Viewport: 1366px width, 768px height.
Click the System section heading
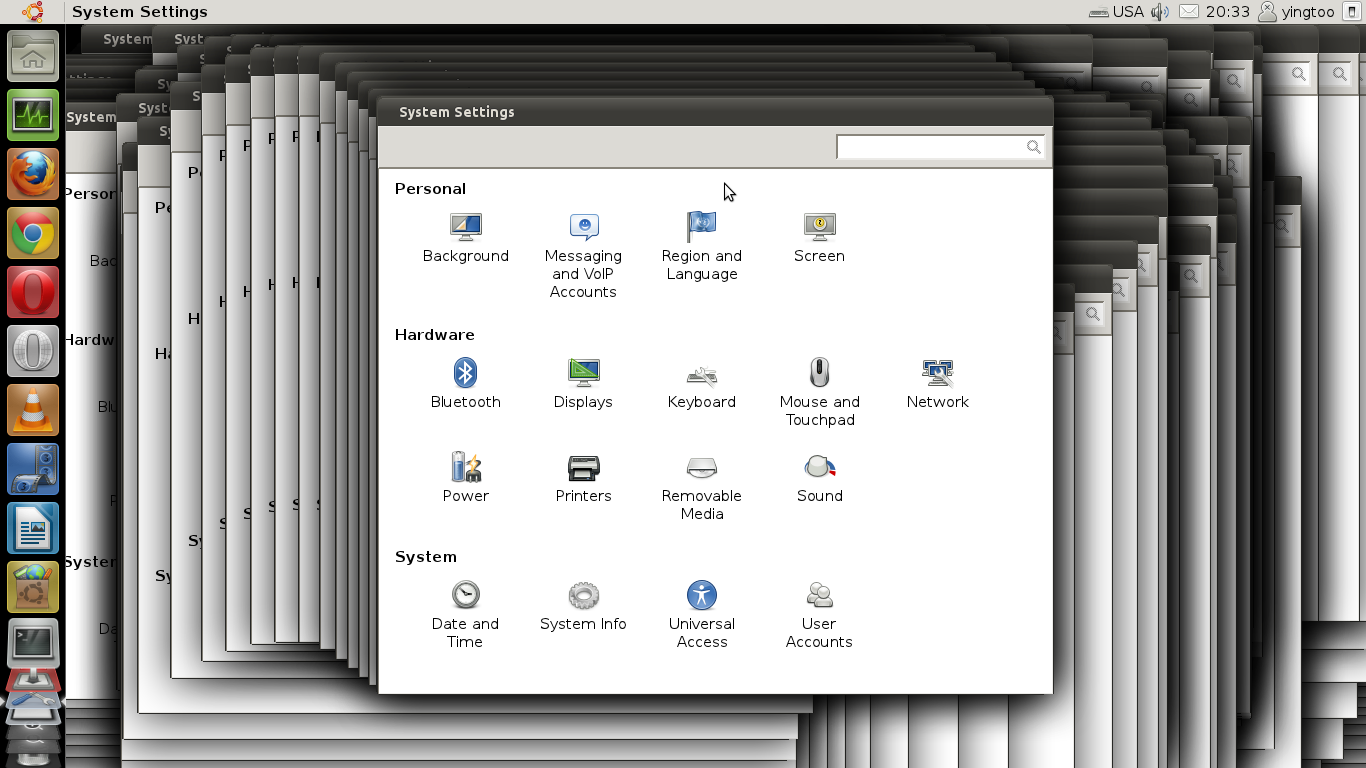point(425,556)
